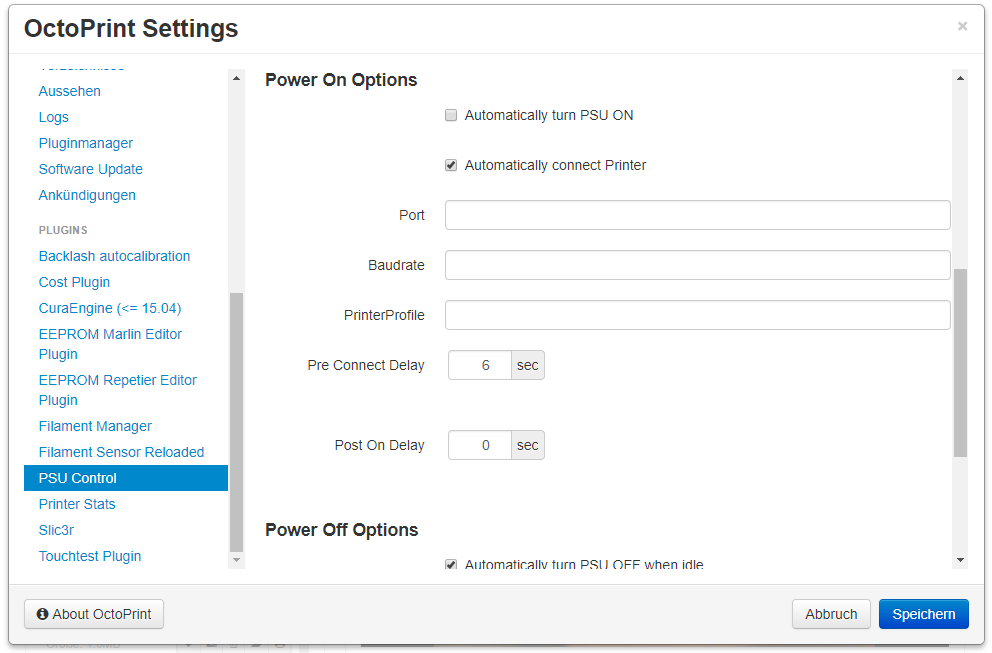Click Speichern to save settings
992x653 pixels.
pos(924,614)
